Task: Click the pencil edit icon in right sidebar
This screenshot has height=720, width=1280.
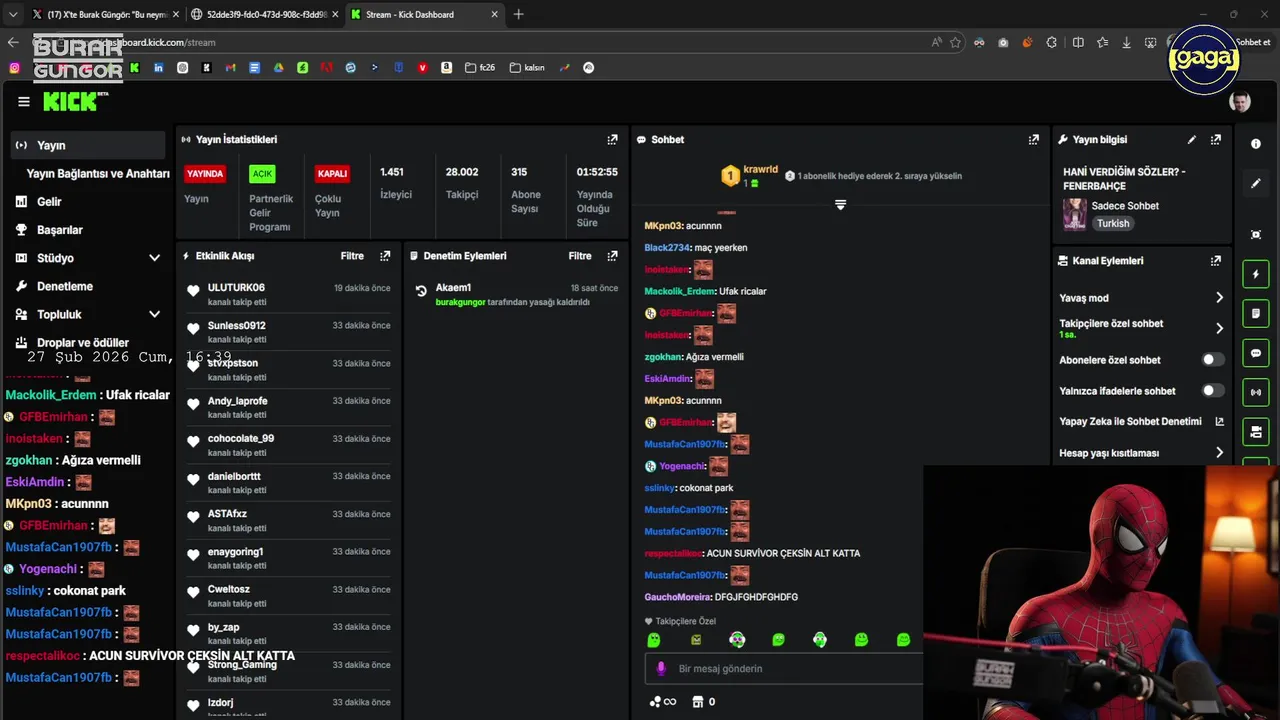Action: (x=1256, y=184)
